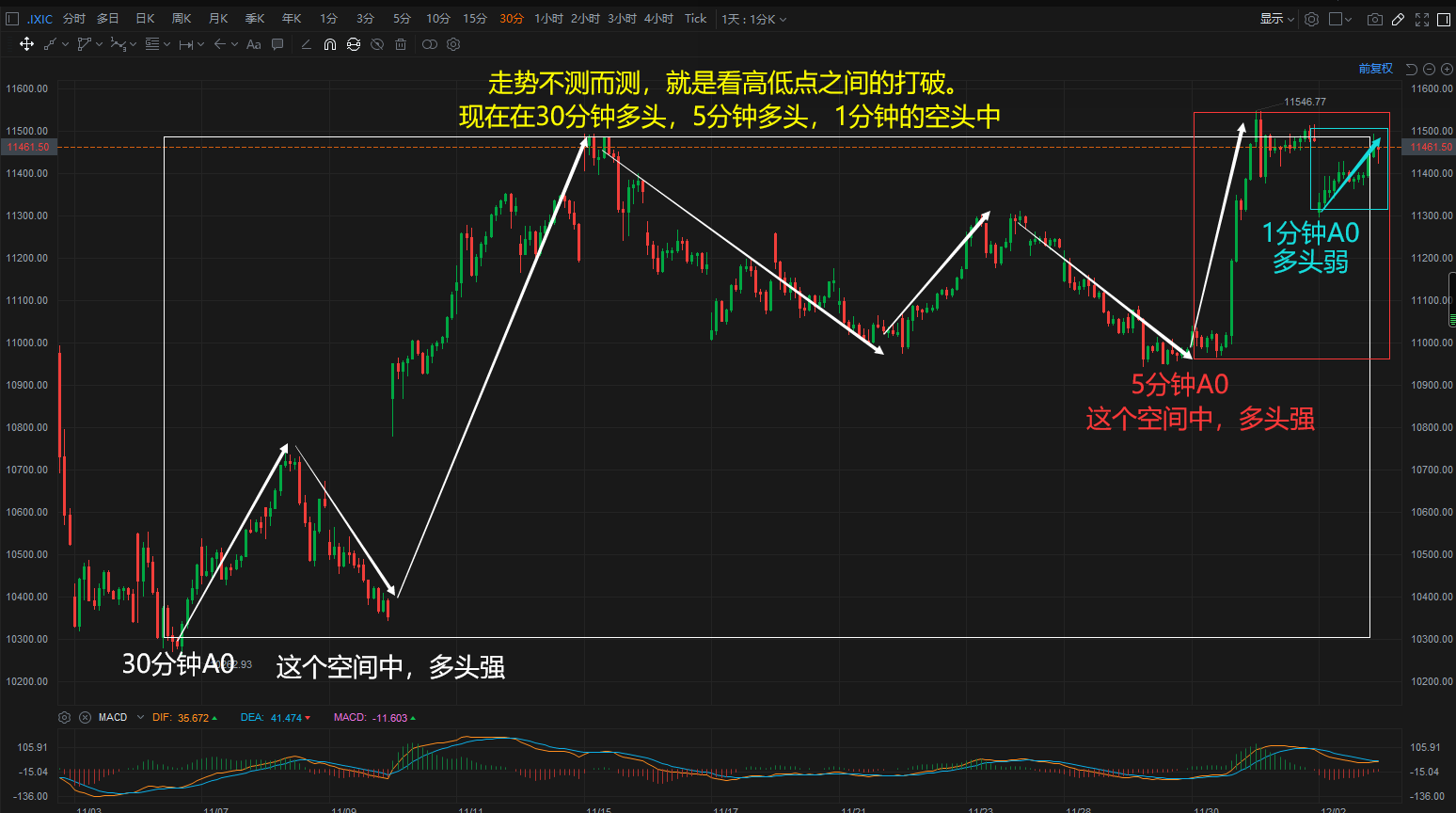
Task: Expand the MACD indicator dropdown
Action: 140,717
